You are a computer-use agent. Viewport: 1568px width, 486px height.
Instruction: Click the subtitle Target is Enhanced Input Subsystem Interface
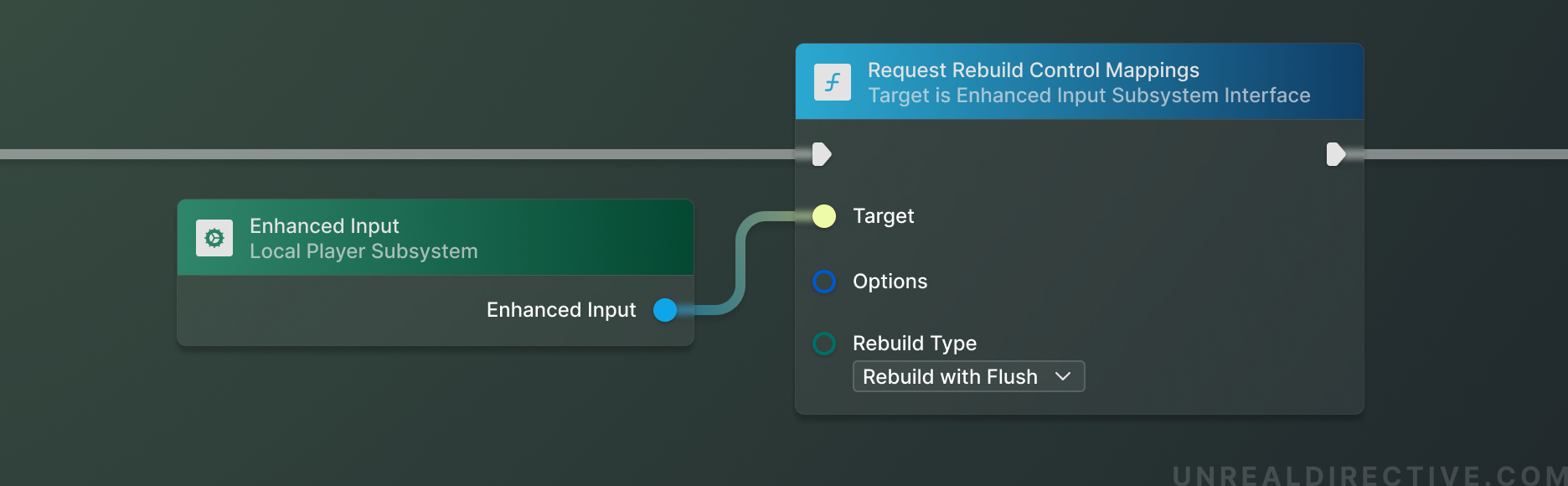coord(1089,95)
